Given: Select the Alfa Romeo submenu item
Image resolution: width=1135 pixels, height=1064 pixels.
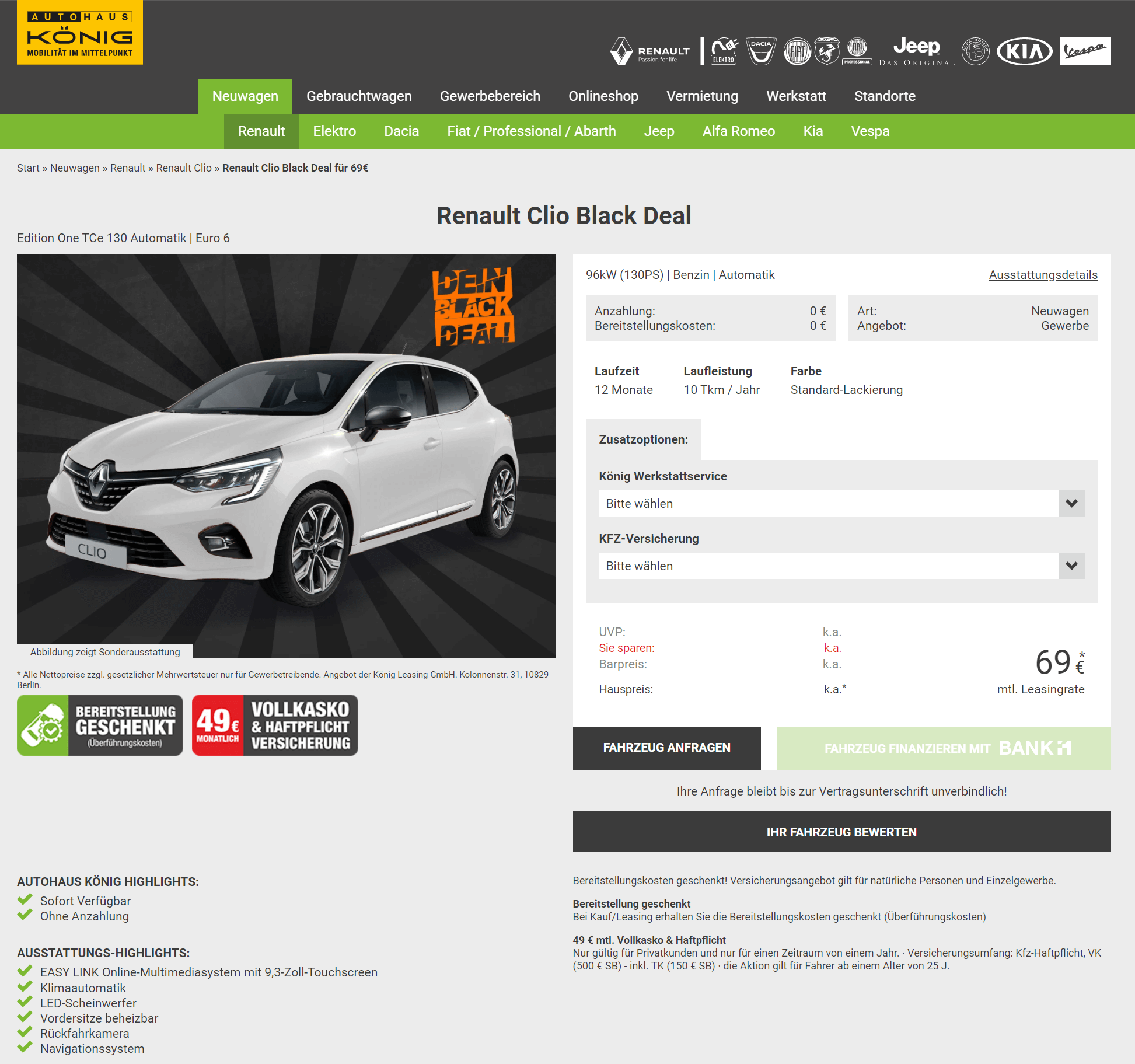Looking at the screenshot, I should (739, 131).
